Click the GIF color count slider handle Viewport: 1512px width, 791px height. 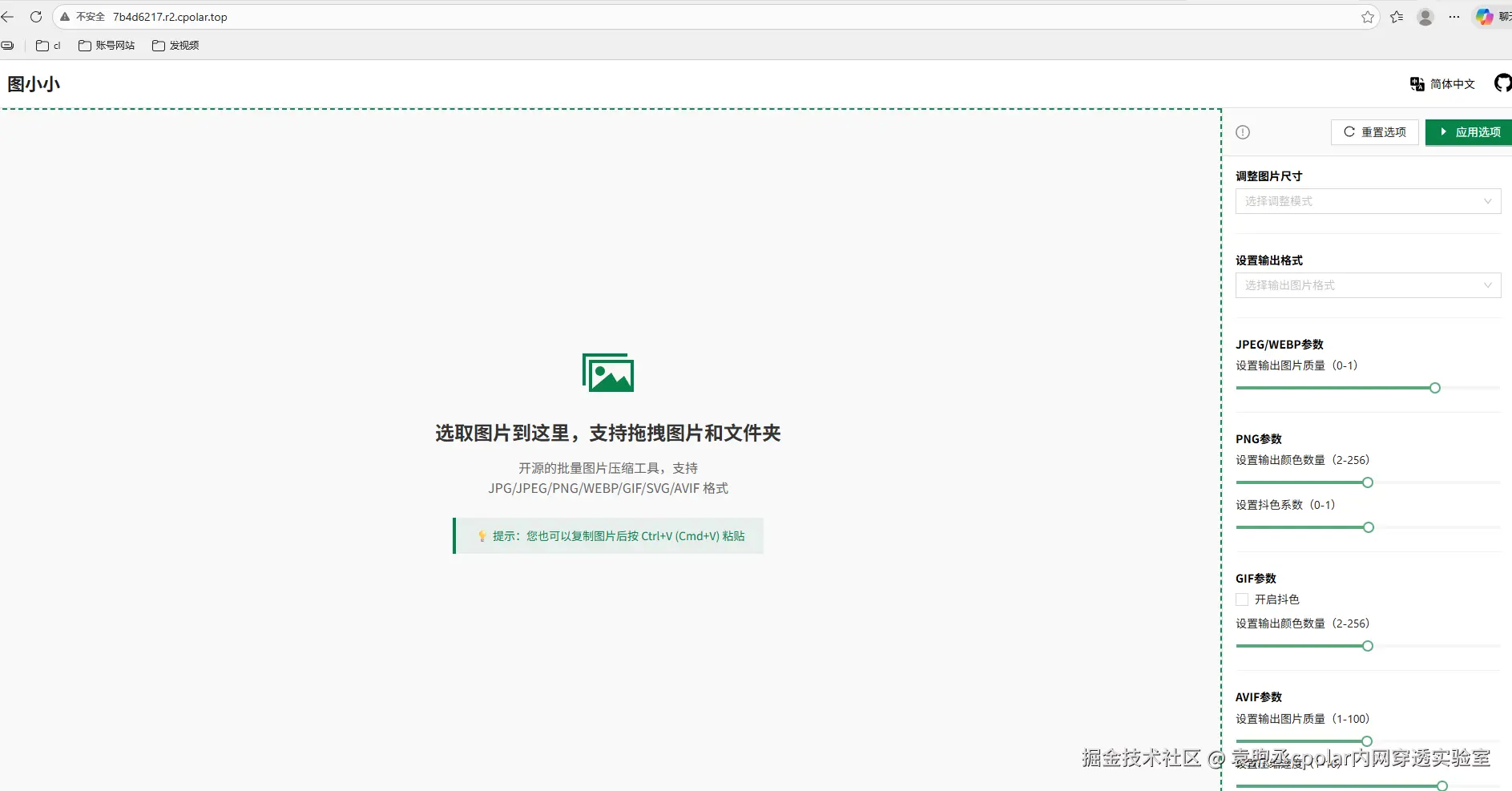pos(1368,646)
